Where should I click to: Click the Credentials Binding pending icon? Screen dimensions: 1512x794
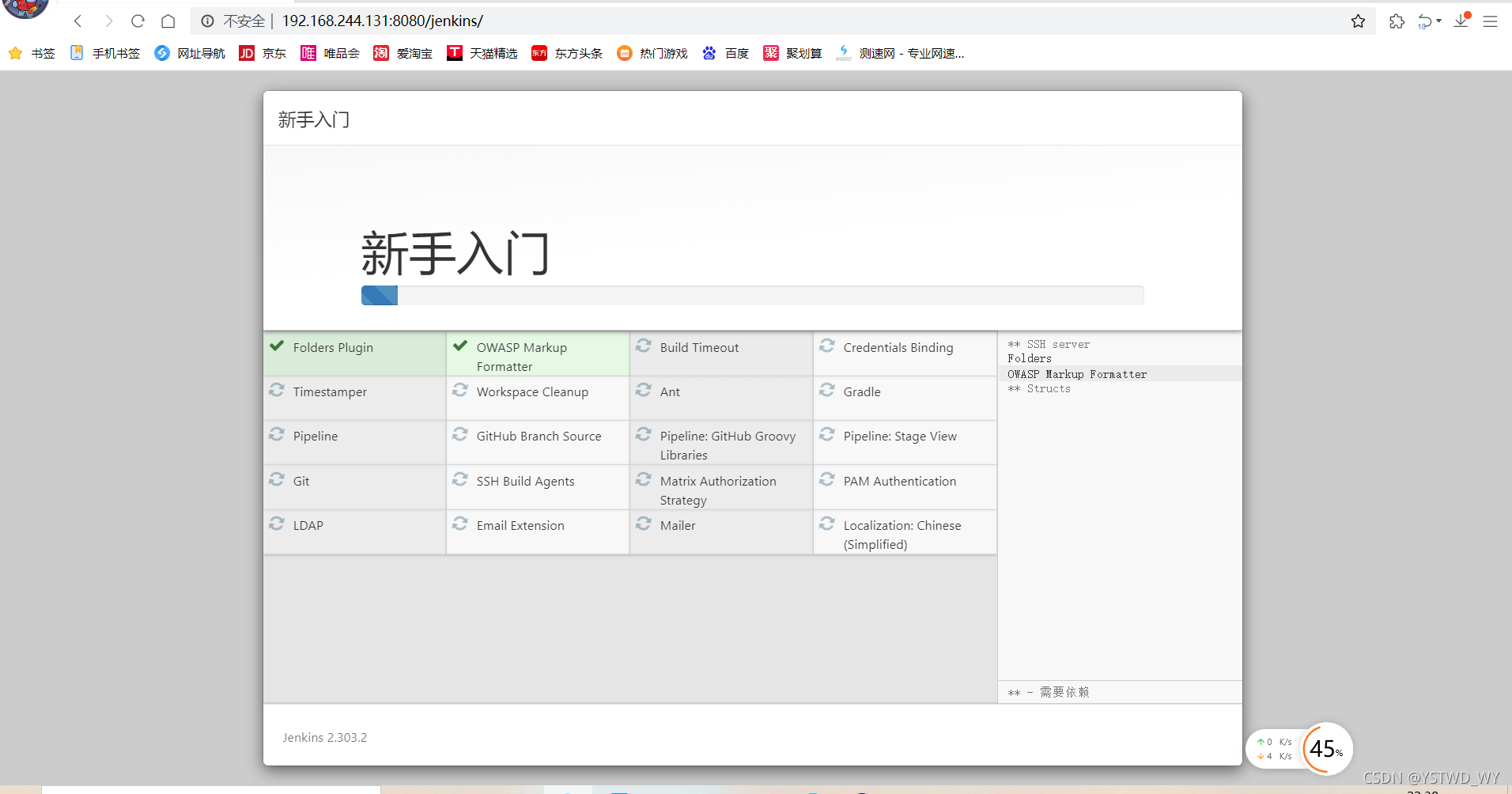(x=827, y=346)
